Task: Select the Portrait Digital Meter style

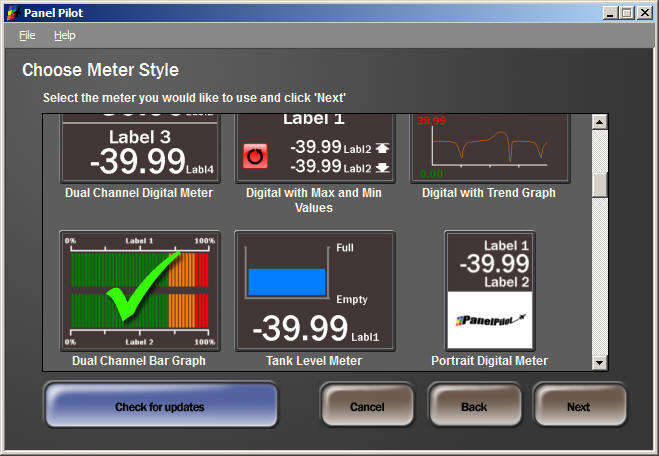Action: point(489,291)
